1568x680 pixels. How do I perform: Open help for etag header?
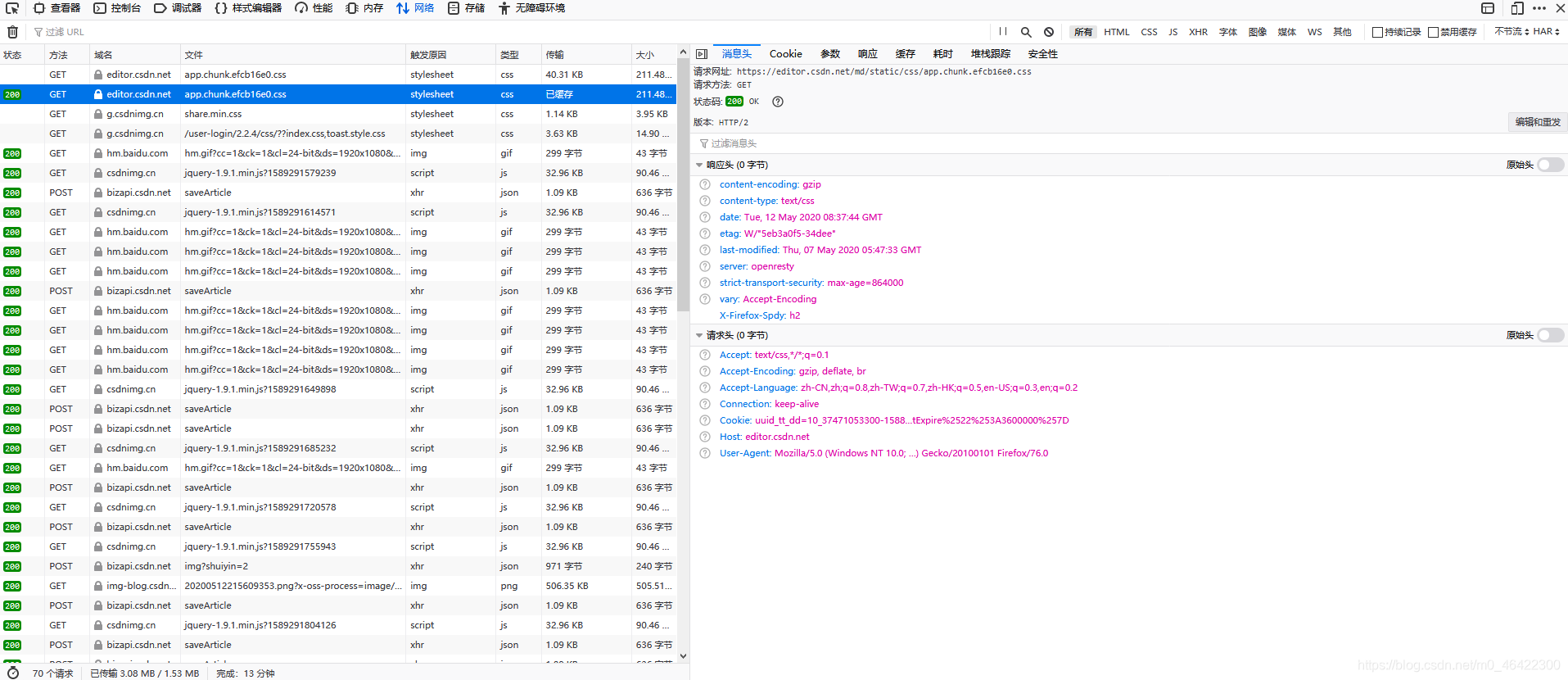pyautogui.click(x=705, y=233)
